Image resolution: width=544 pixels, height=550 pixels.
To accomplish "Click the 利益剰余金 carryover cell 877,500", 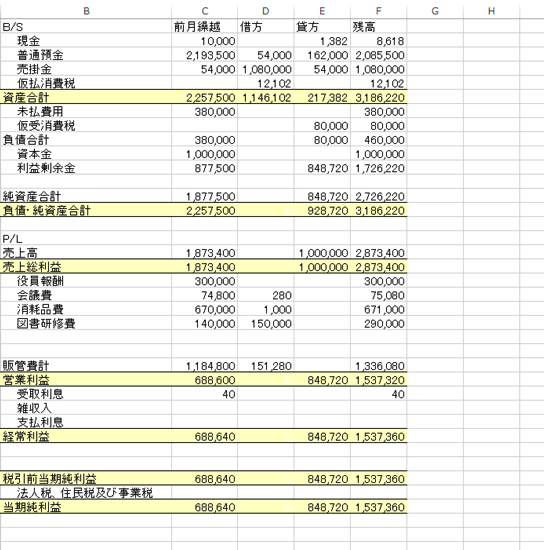I will point(204,168).
